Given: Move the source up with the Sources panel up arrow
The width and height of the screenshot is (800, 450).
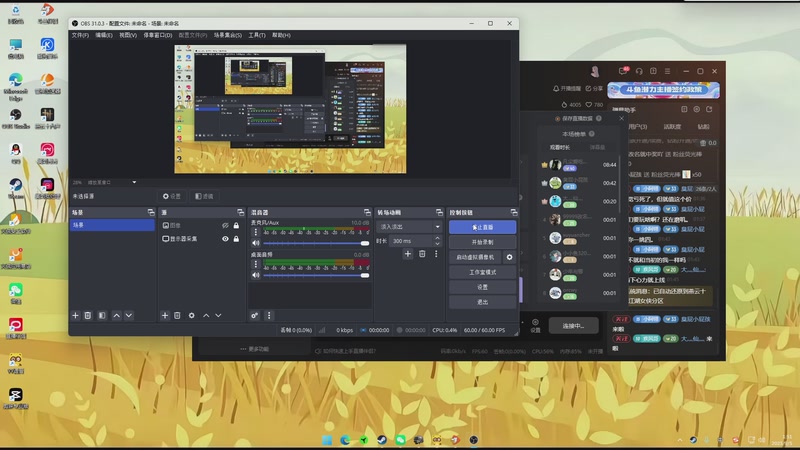Looking at the screenshot, I should pos(206,315).
